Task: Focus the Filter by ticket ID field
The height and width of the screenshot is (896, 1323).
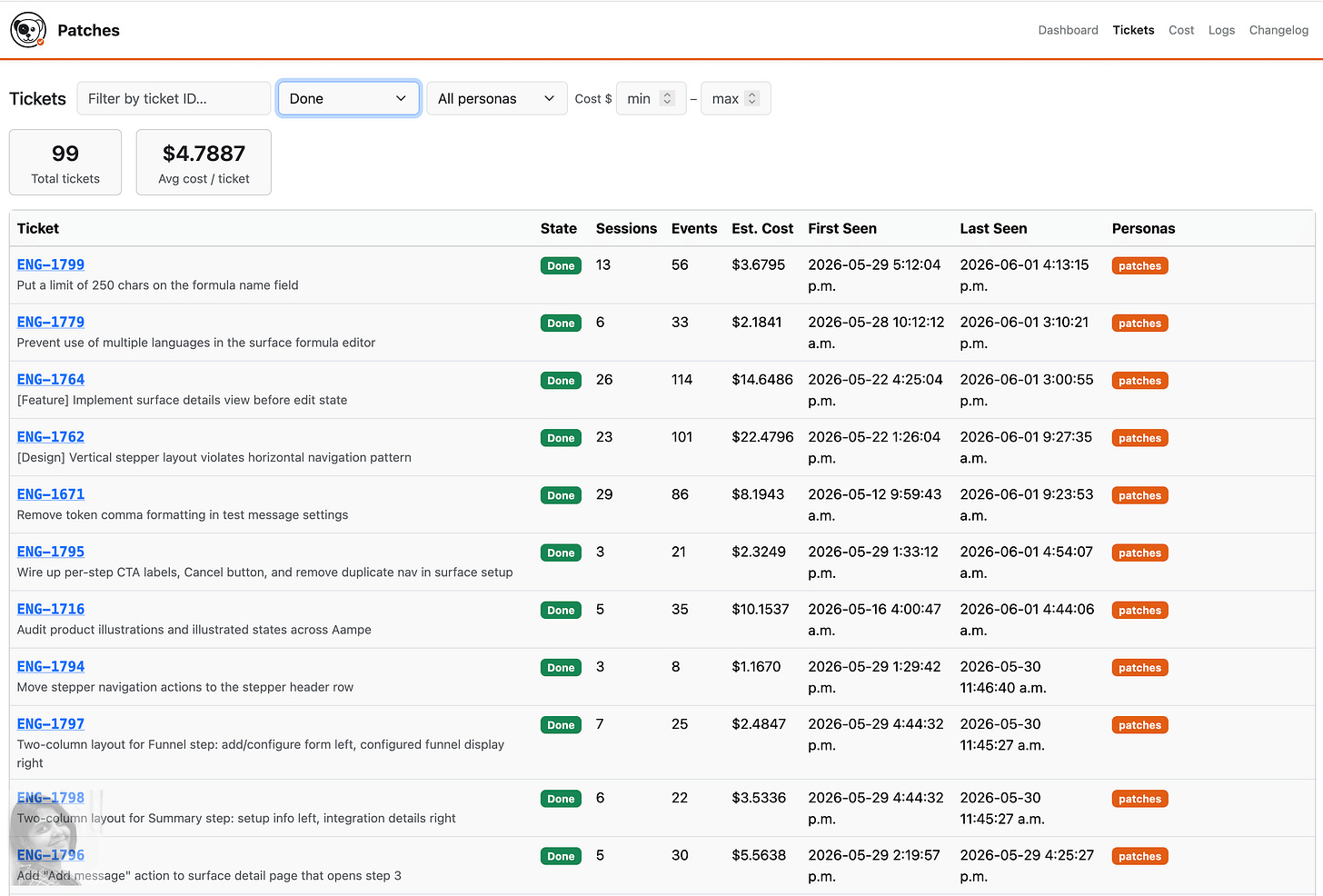Action: pos(174,98)
